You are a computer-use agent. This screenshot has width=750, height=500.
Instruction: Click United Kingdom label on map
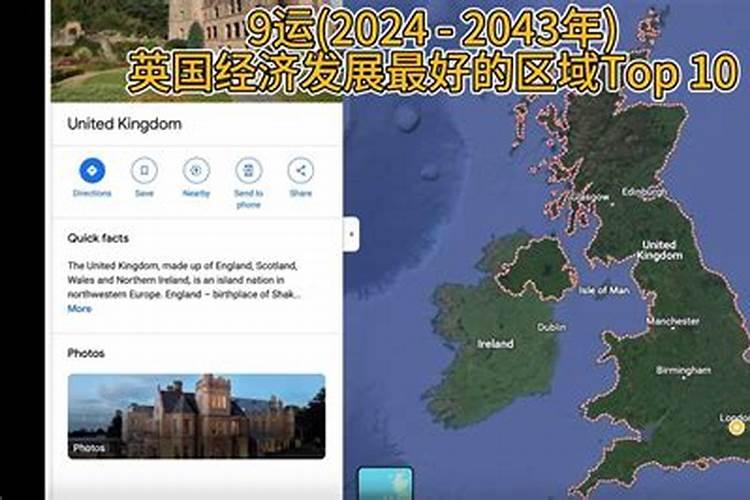click(x=659, y=250)
